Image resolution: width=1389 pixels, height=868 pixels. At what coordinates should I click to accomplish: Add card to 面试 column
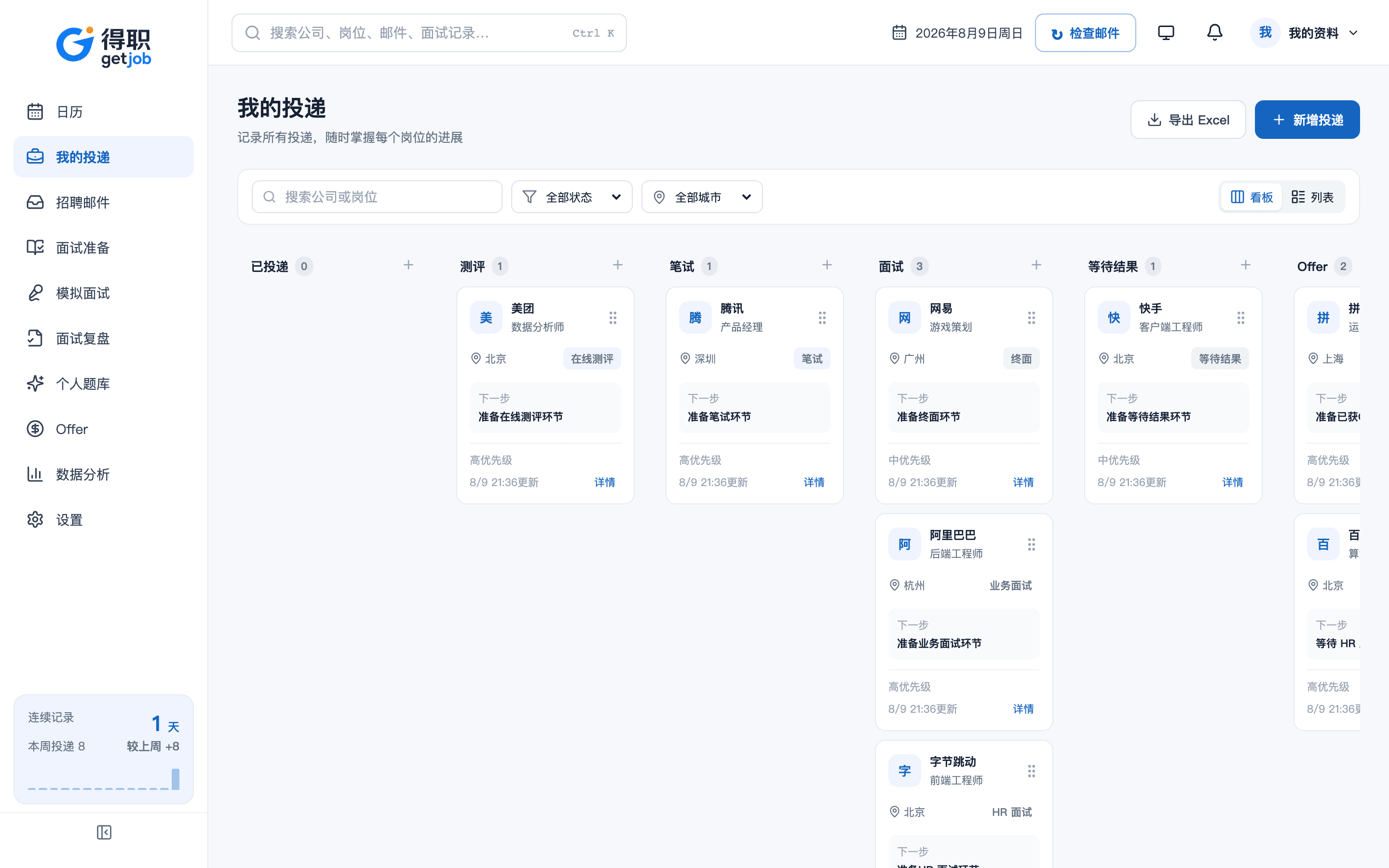(1036, 265)
